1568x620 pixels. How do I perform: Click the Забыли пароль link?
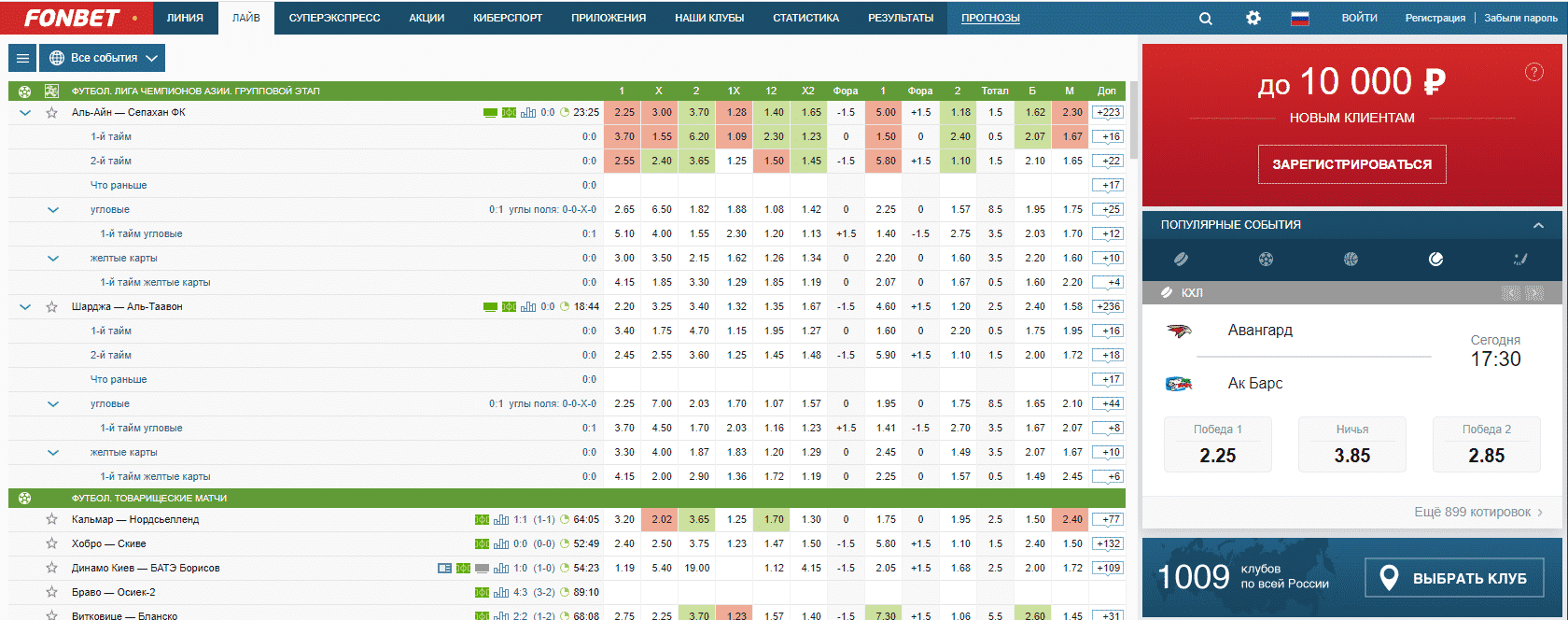point(1521,18)
